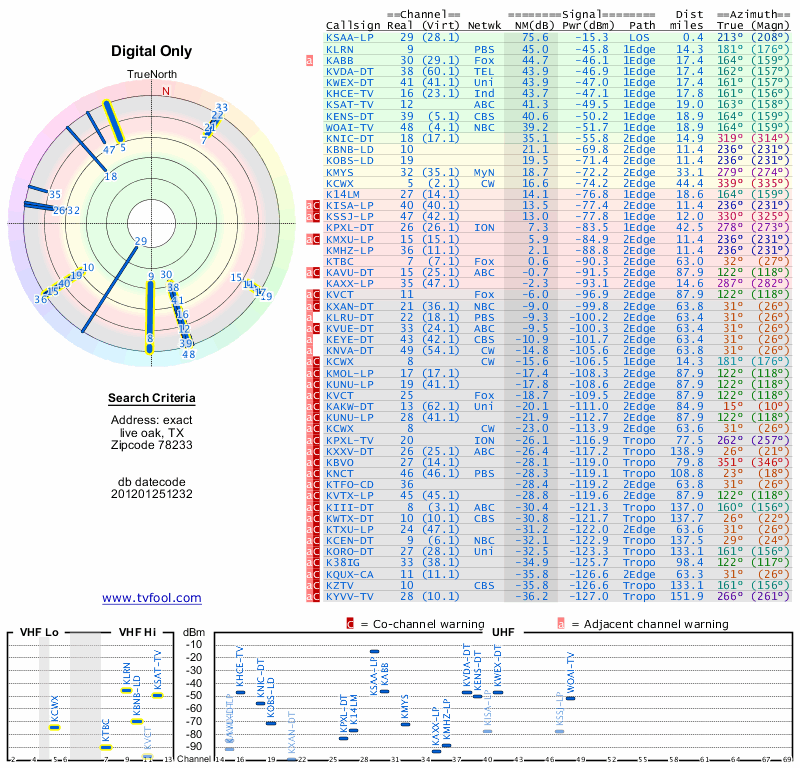Click the pink adjacent channel warning legend icon
The width and height of the screenshot is (800, 768).
561,624
